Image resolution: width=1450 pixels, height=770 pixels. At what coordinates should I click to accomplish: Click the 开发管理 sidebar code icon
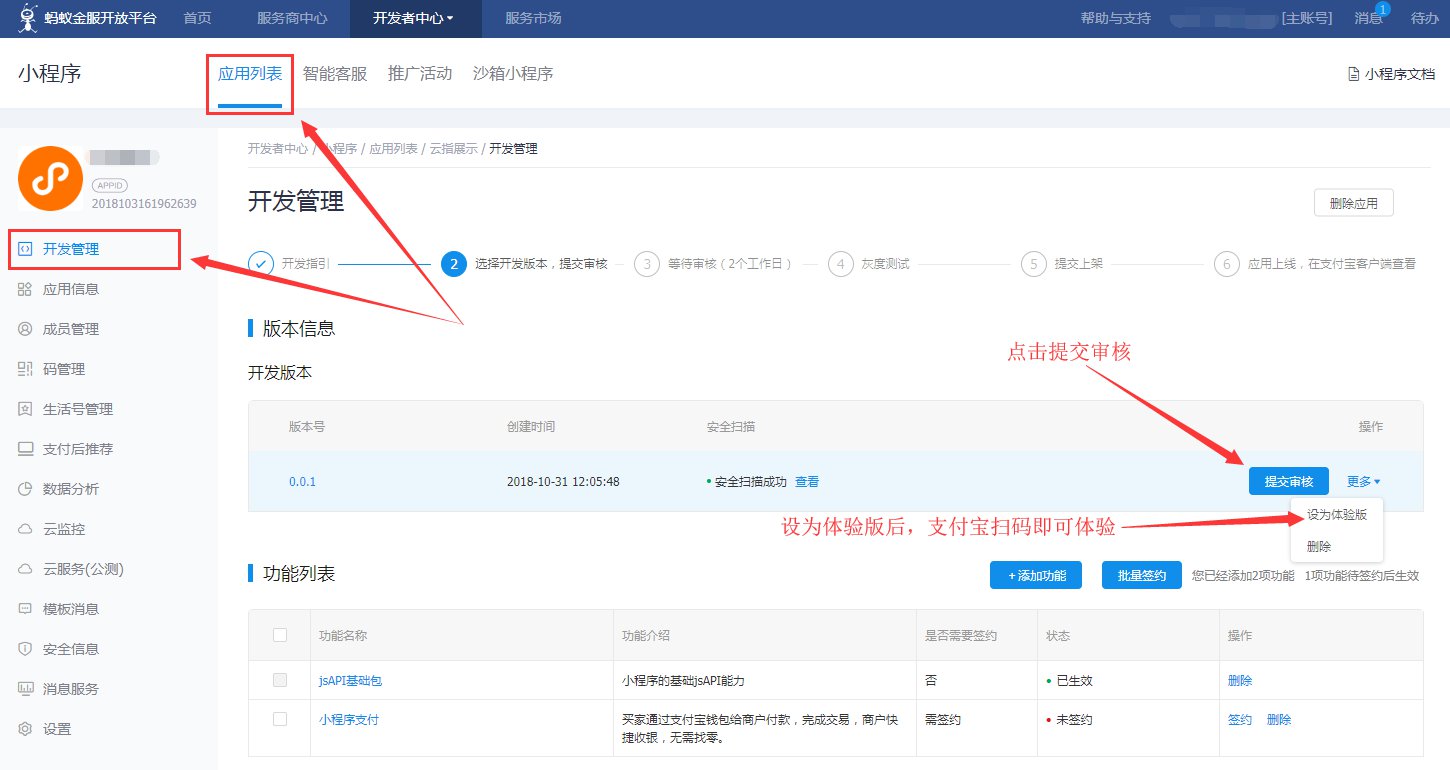[x=26, y=249]
